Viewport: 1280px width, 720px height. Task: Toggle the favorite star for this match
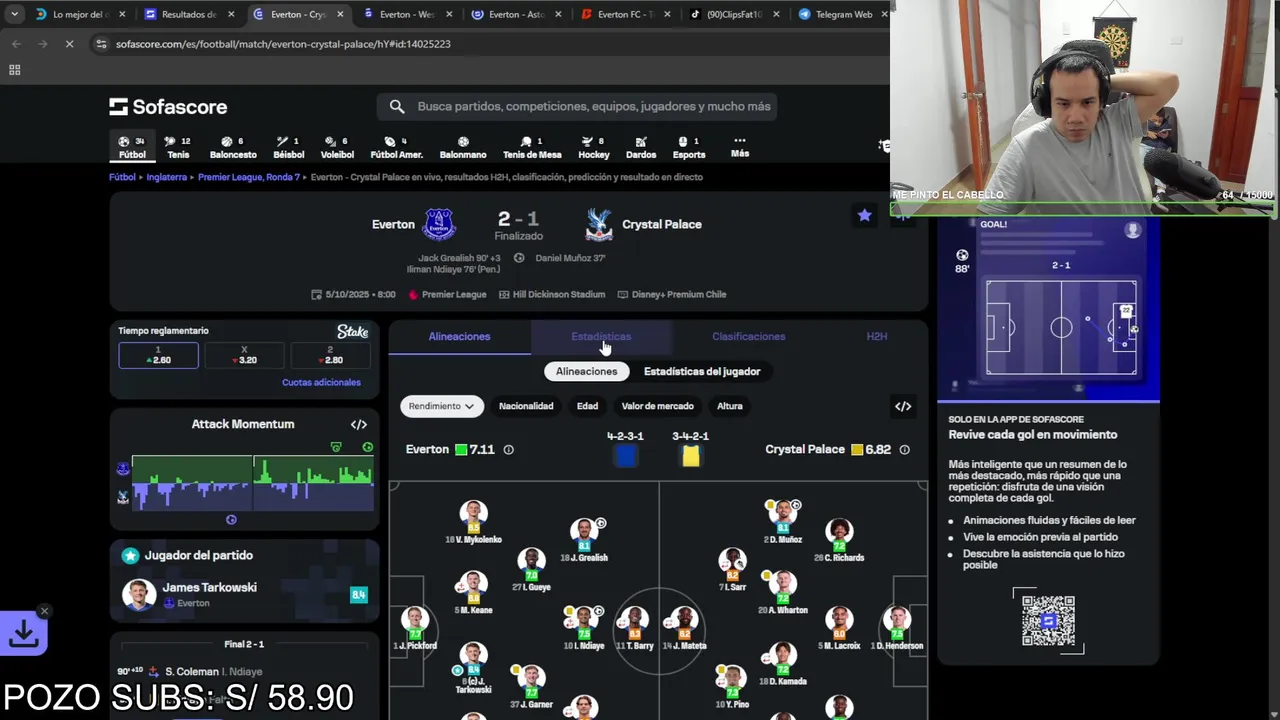tap(864, 215)
